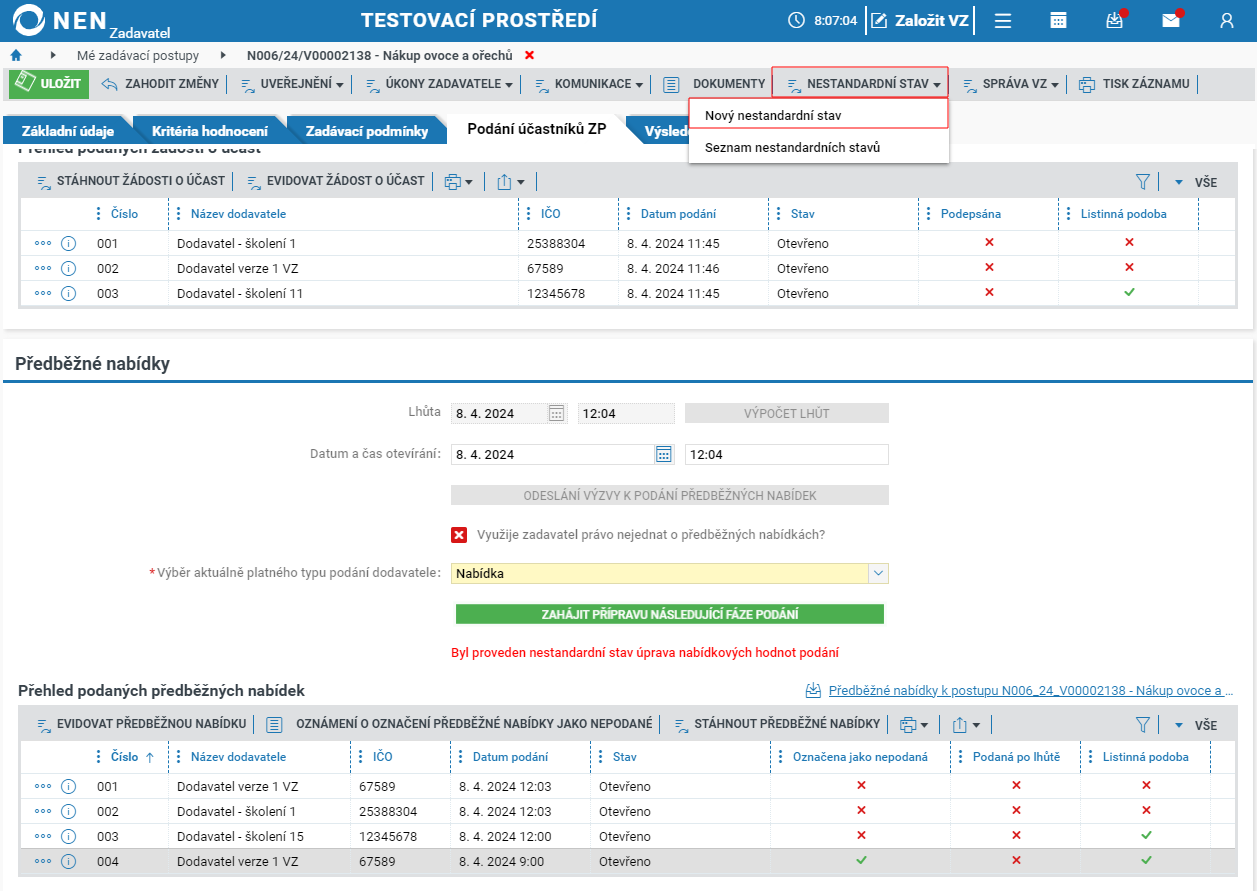Image resolution: width=1257 pixels, height=891 pixels.
Task: Open three-dot menu for offer Dodavatel - školení 15
Action: click(x=43, y=837)
